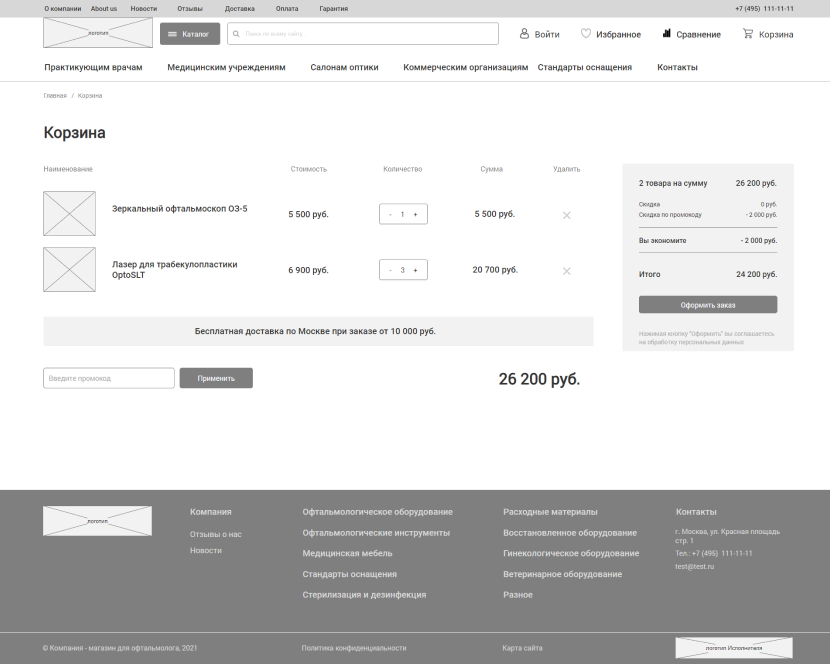Viewport: 830px width, 664px height.
Task: Remove Зеркальный офтальмоскоп item with X
Action: pos(567,215)
